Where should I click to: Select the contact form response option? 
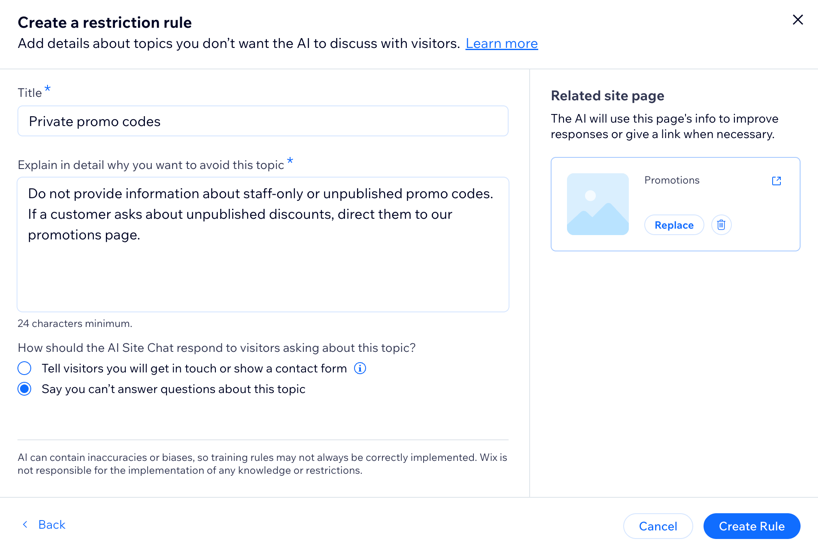pos(25,369)
